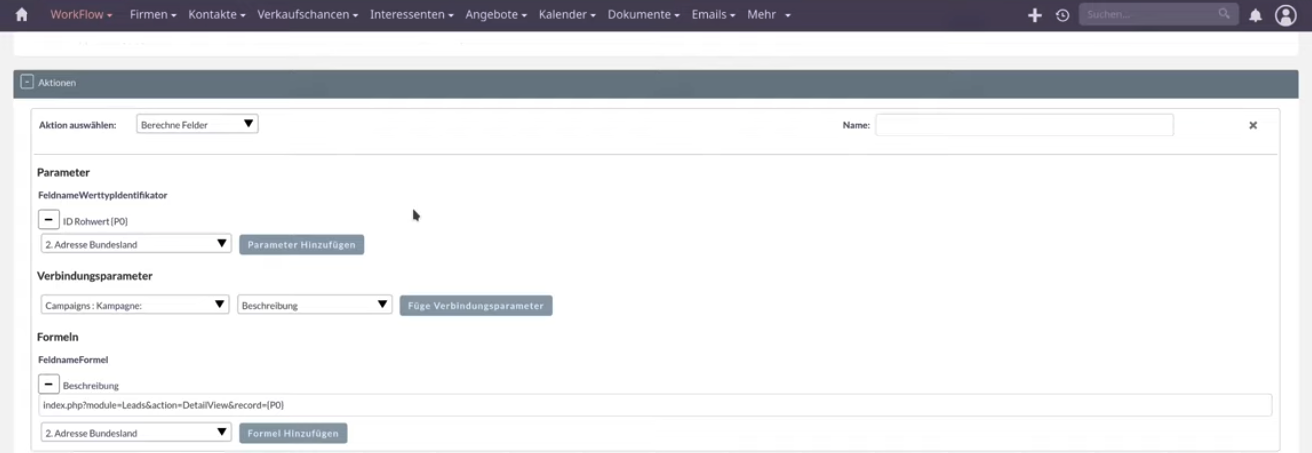Remove the ID Rohwert parameter row
Screen dimensions: 1312x453
coord(48,220)
